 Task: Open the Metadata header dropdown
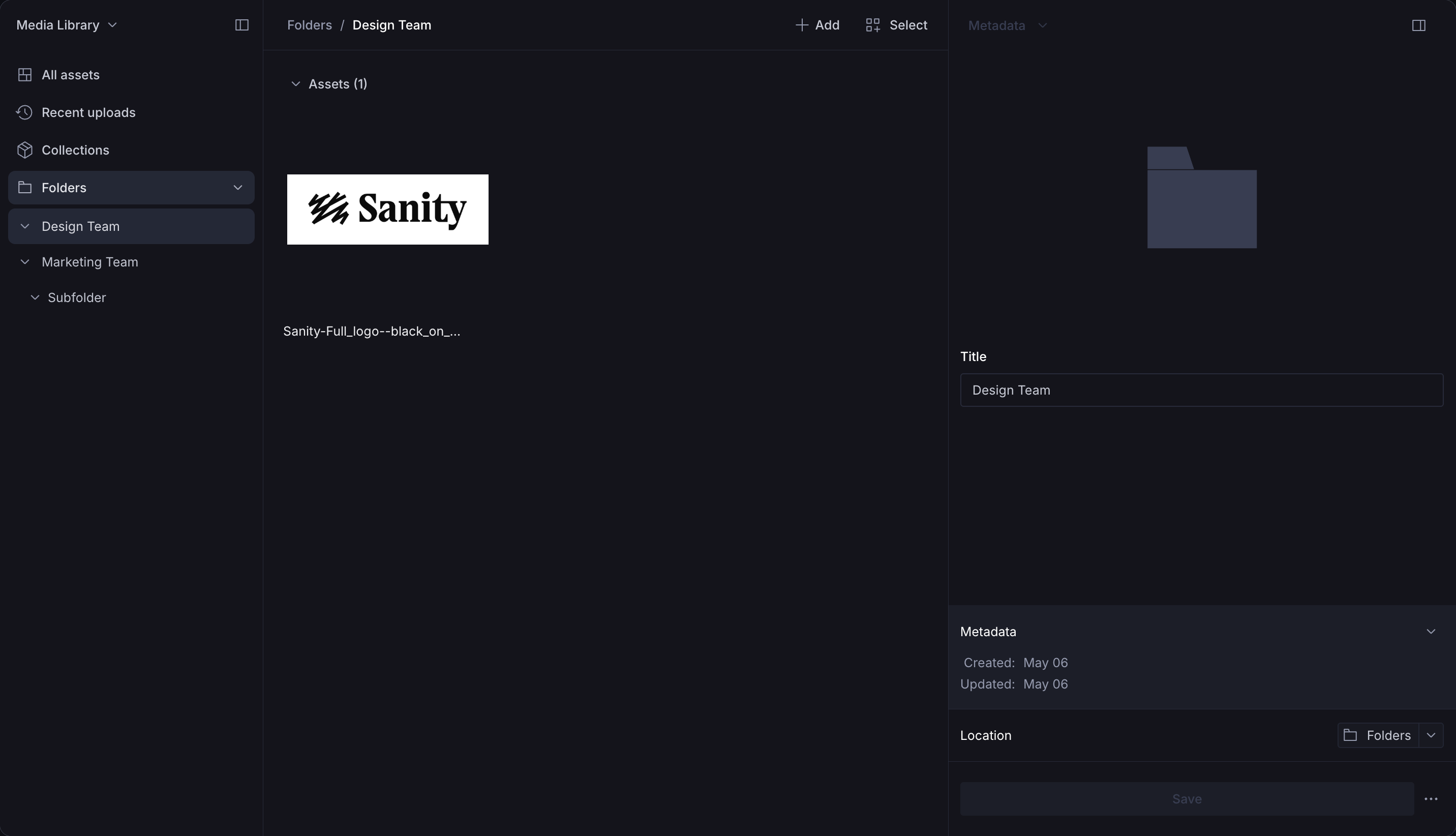1007,26
